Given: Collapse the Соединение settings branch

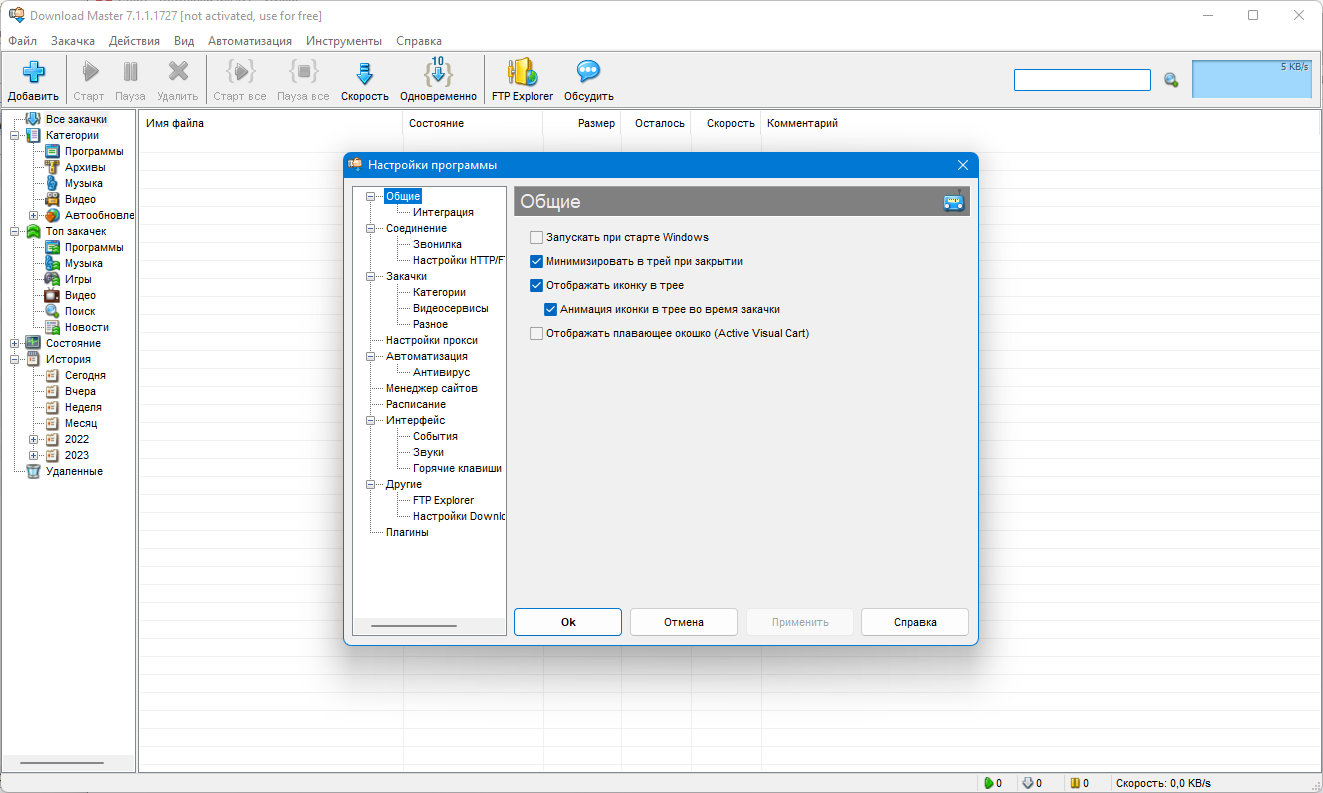Looking at the screenshot, I should click(x=370, y=228).
